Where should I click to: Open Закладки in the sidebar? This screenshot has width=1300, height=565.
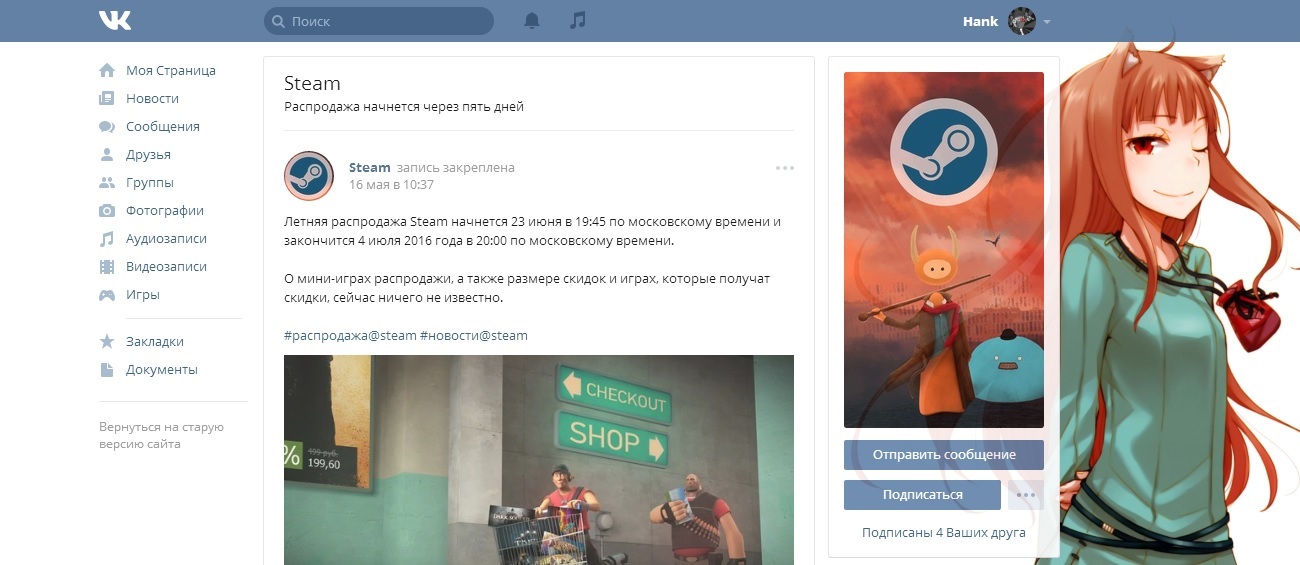pyautogui.click(x=155, y=341)
